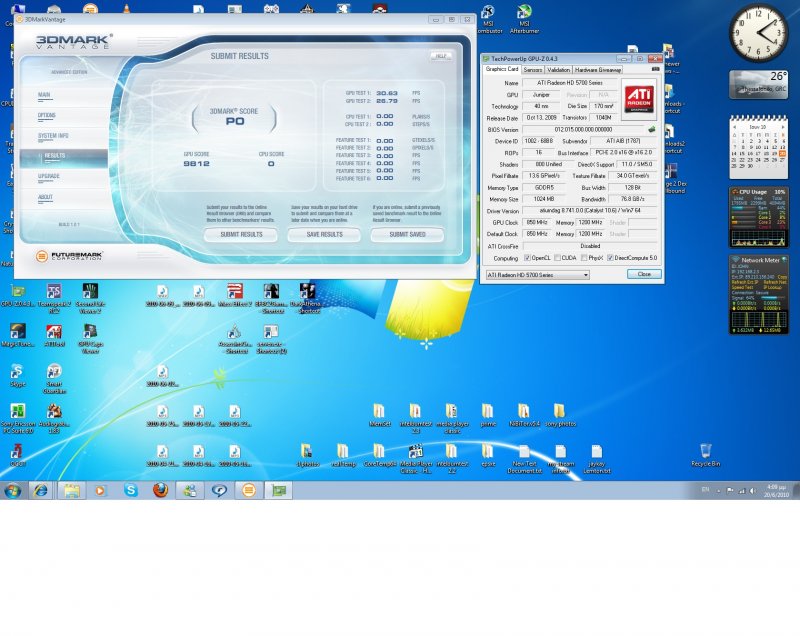
Task: Click the SUBMIT RESULTS button
Action: coord(241,234)
